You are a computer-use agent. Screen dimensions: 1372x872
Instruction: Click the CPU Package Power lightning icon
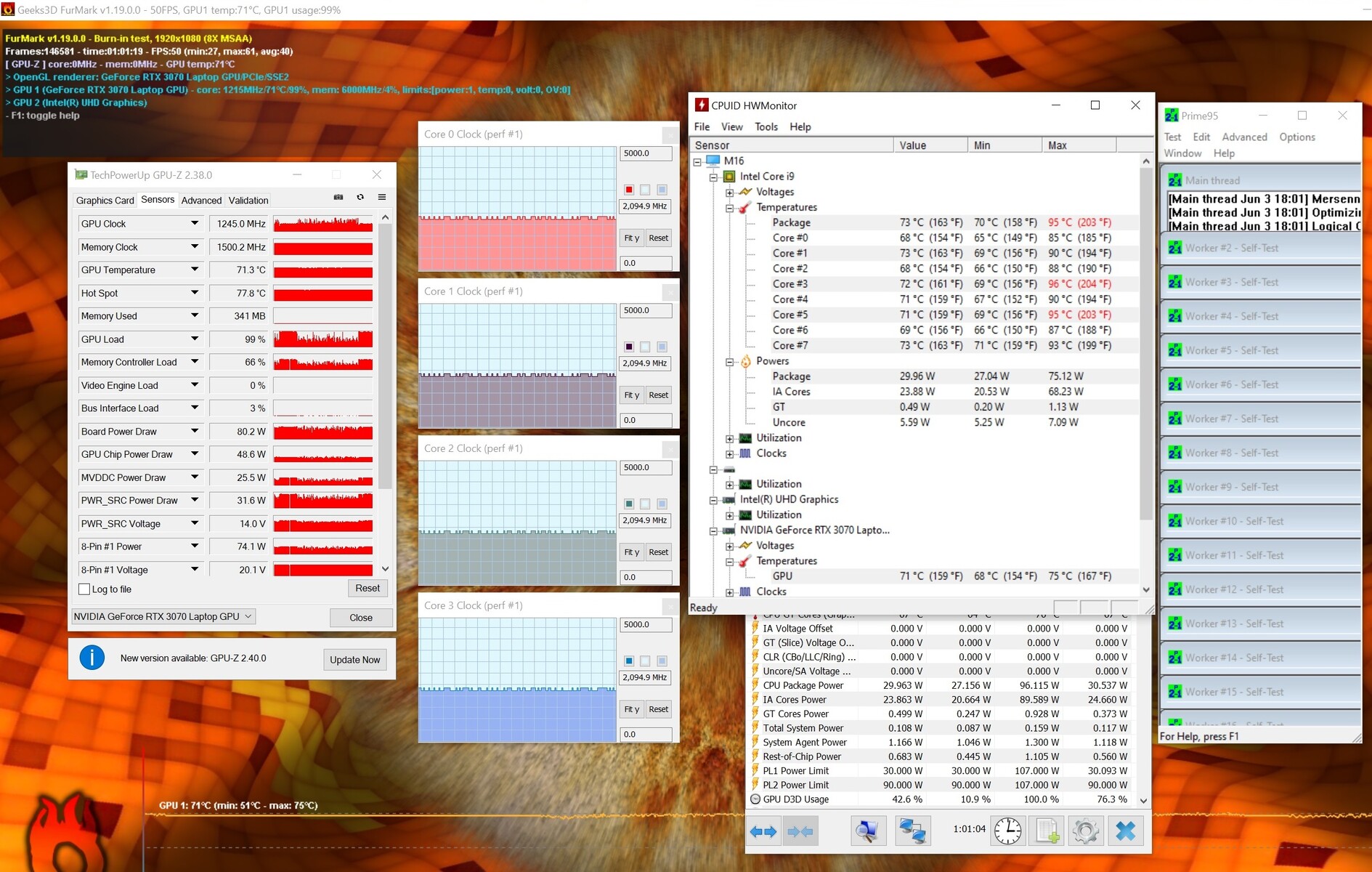coord(755,685)
